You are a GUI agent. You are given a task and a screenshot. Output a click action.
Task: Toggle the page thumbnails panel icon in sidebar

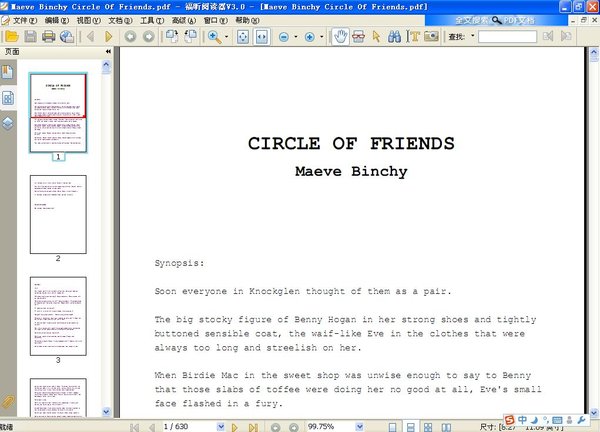8,98
